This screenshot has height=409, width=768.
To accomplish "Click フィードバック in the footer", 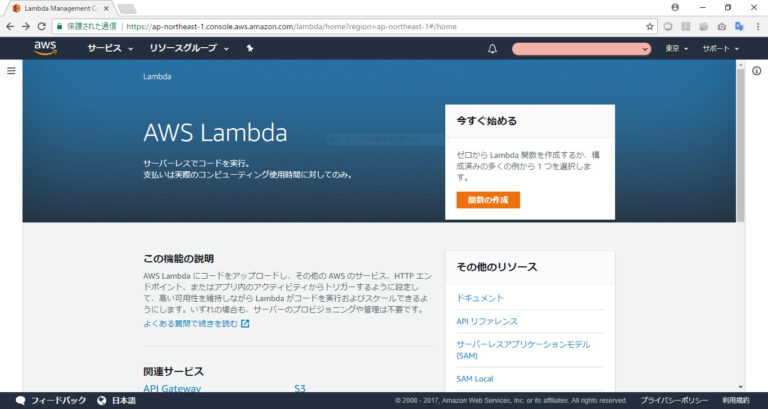I will click(58, 400).
